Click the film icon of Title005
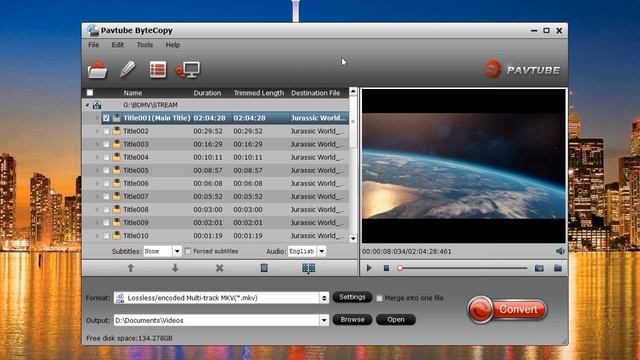Screen dimensions: 640x360 coord(117,170)
